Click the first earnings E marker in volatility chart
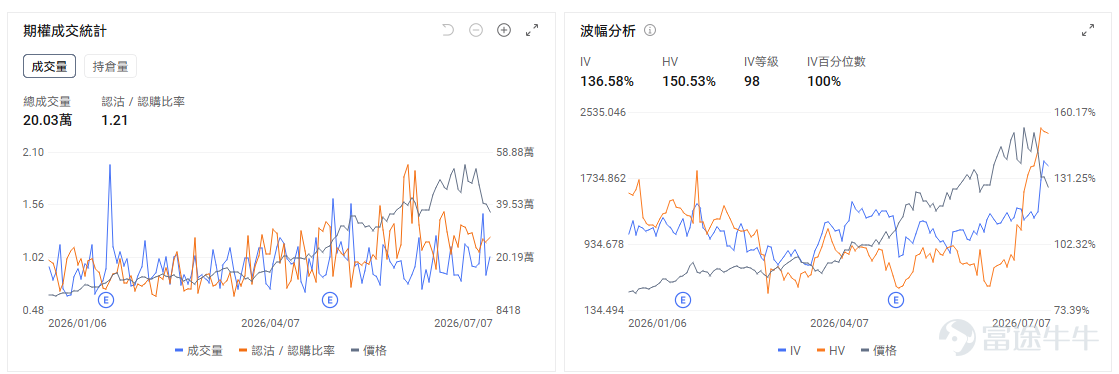The height and width of the screenshot is (374, 1119). click(x=683, y=299)
